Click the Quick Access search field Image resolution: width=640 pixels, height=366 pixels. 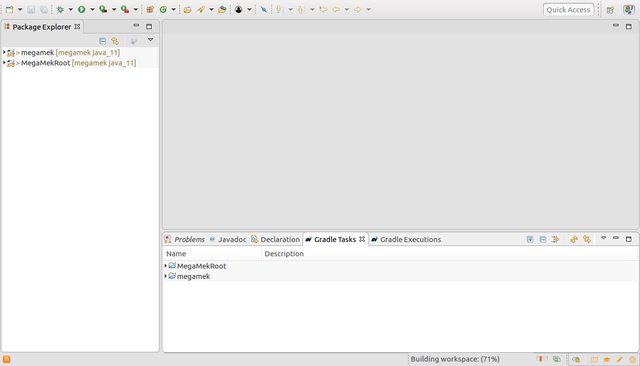[x=568, y=10]
